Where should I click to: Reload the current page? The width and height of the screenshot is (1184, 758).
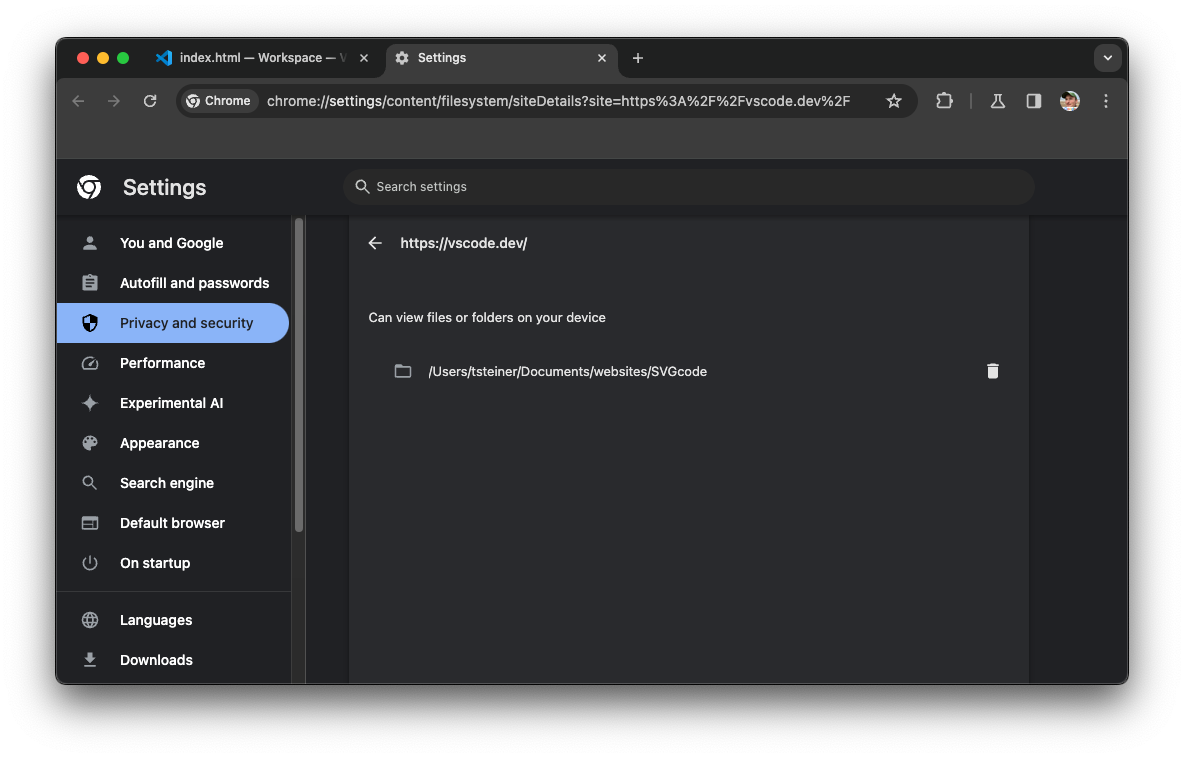pos(150,101)
